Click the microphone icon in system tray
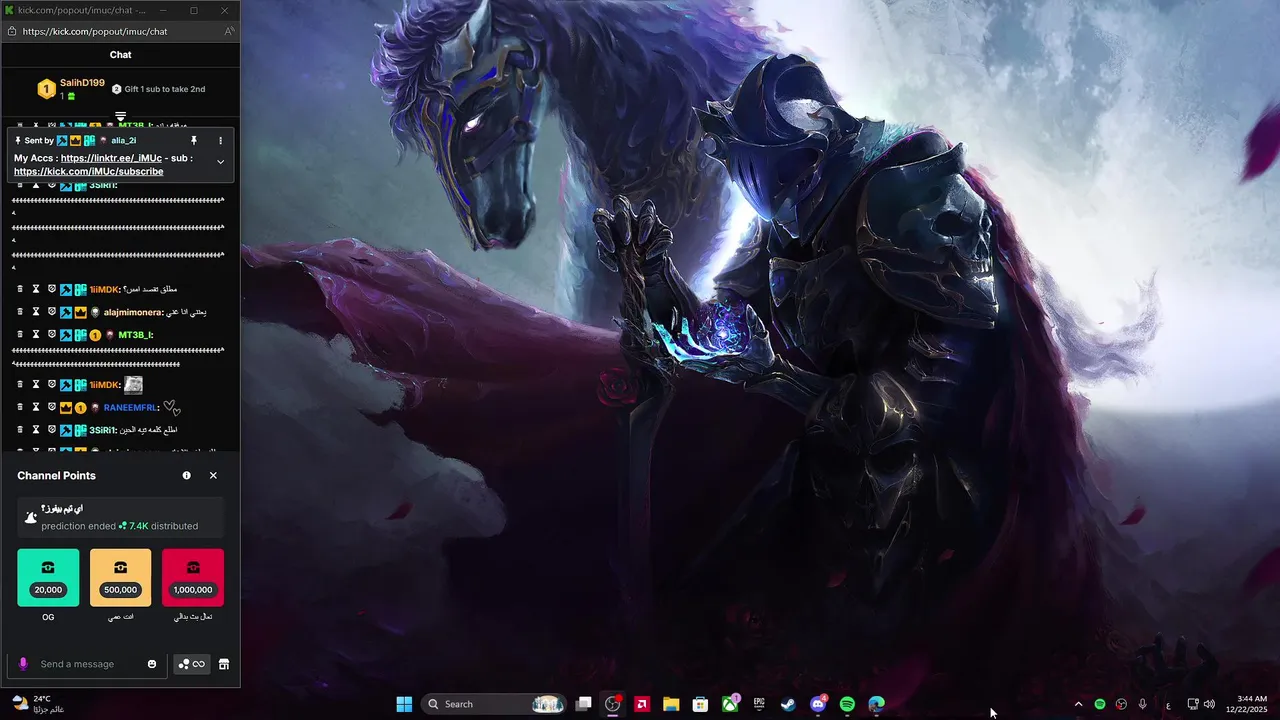Image resolution: width=1280 pixels, height=720 pixels. coord(1142,704)
